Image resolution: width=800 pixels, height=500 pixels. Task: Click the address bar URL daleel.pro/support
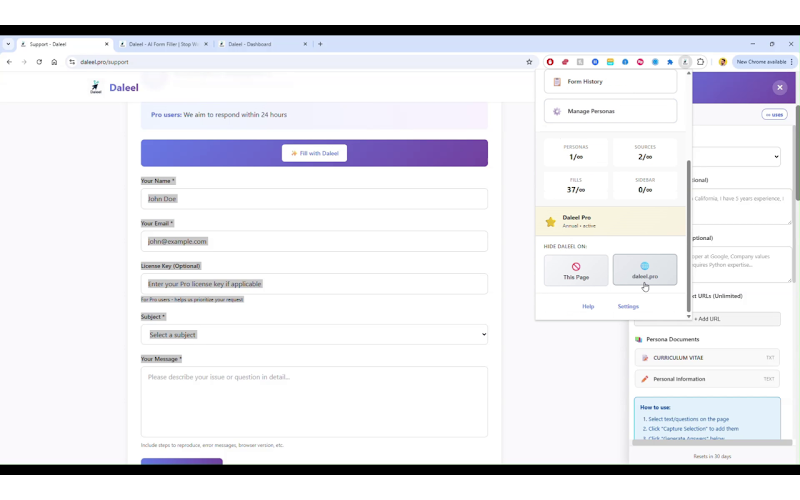coord(104,62)
